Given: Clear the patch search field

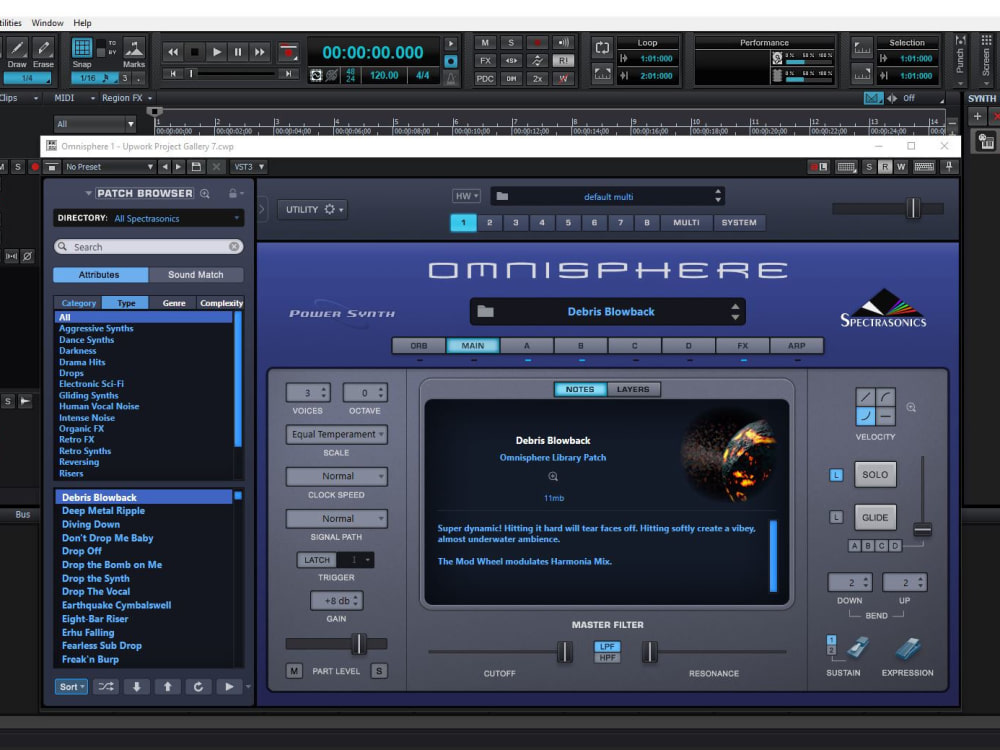Looking at the screenshot, I should point(234,246).
